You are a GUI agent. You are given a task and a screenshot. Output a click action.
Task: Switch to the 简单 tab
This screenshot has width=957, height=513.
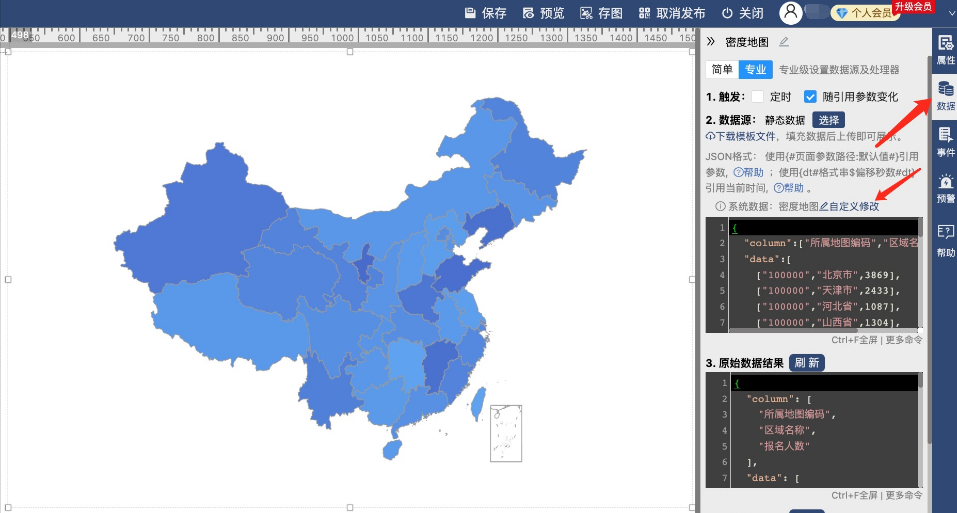pyautogui.click(x=722, y=70)
